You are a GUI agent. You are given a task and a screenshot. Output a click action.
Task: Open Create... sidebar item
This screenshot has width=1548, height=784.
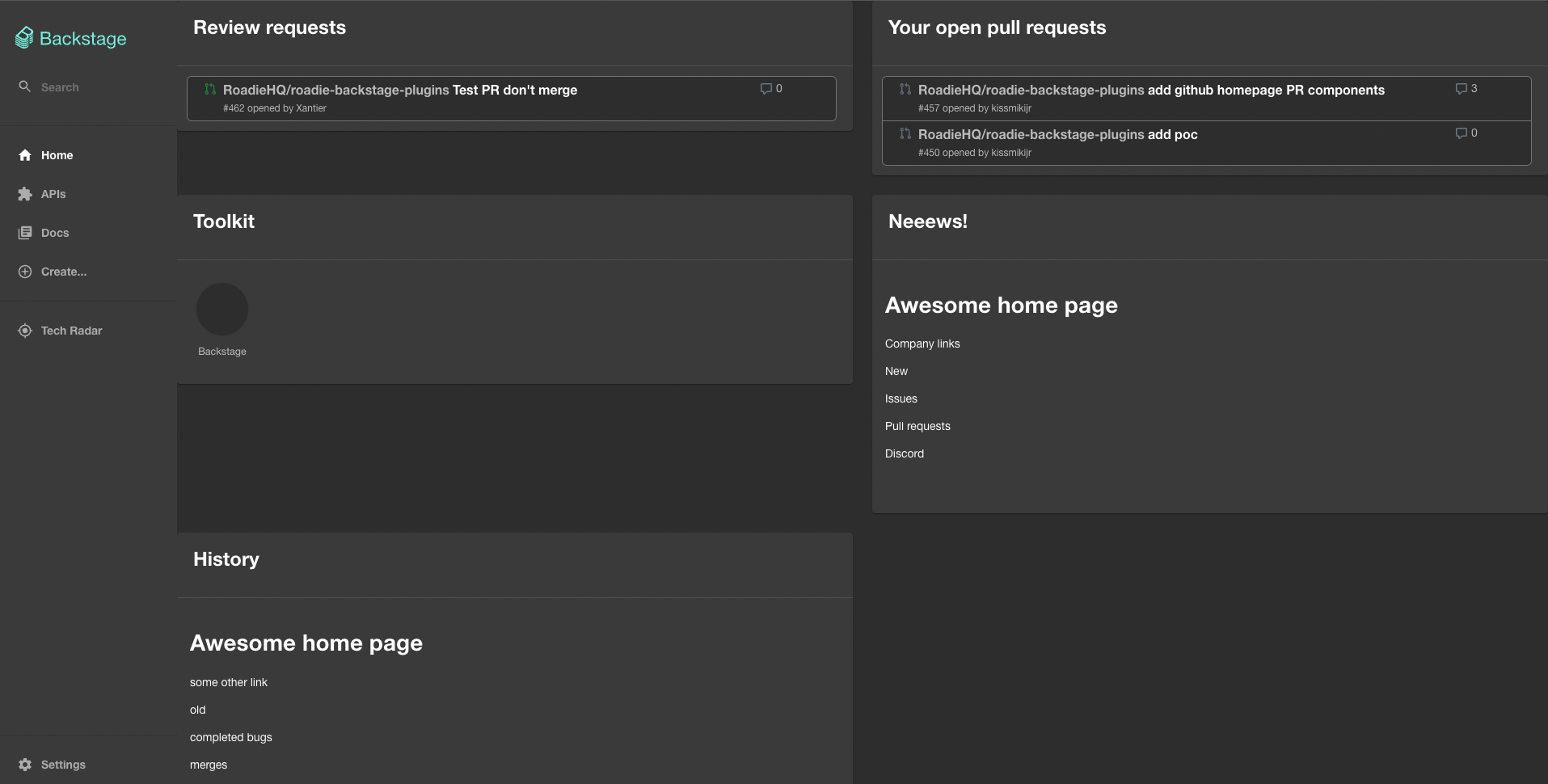pyautogui.click(x=88, y=272)
